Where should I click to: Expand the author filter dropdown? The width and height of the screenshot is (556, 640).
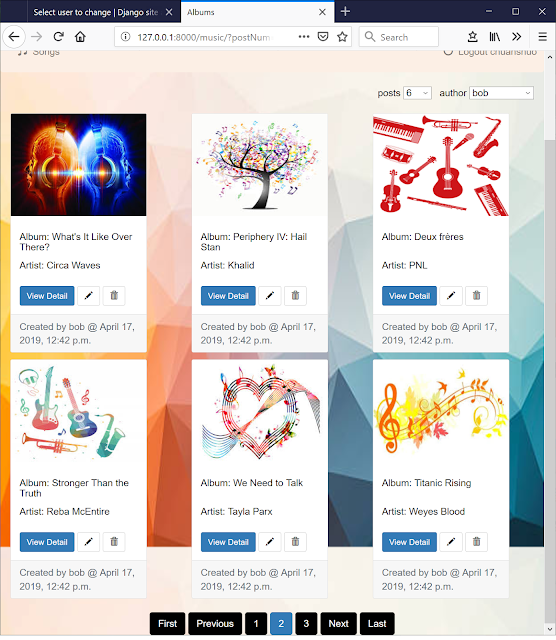501,93
